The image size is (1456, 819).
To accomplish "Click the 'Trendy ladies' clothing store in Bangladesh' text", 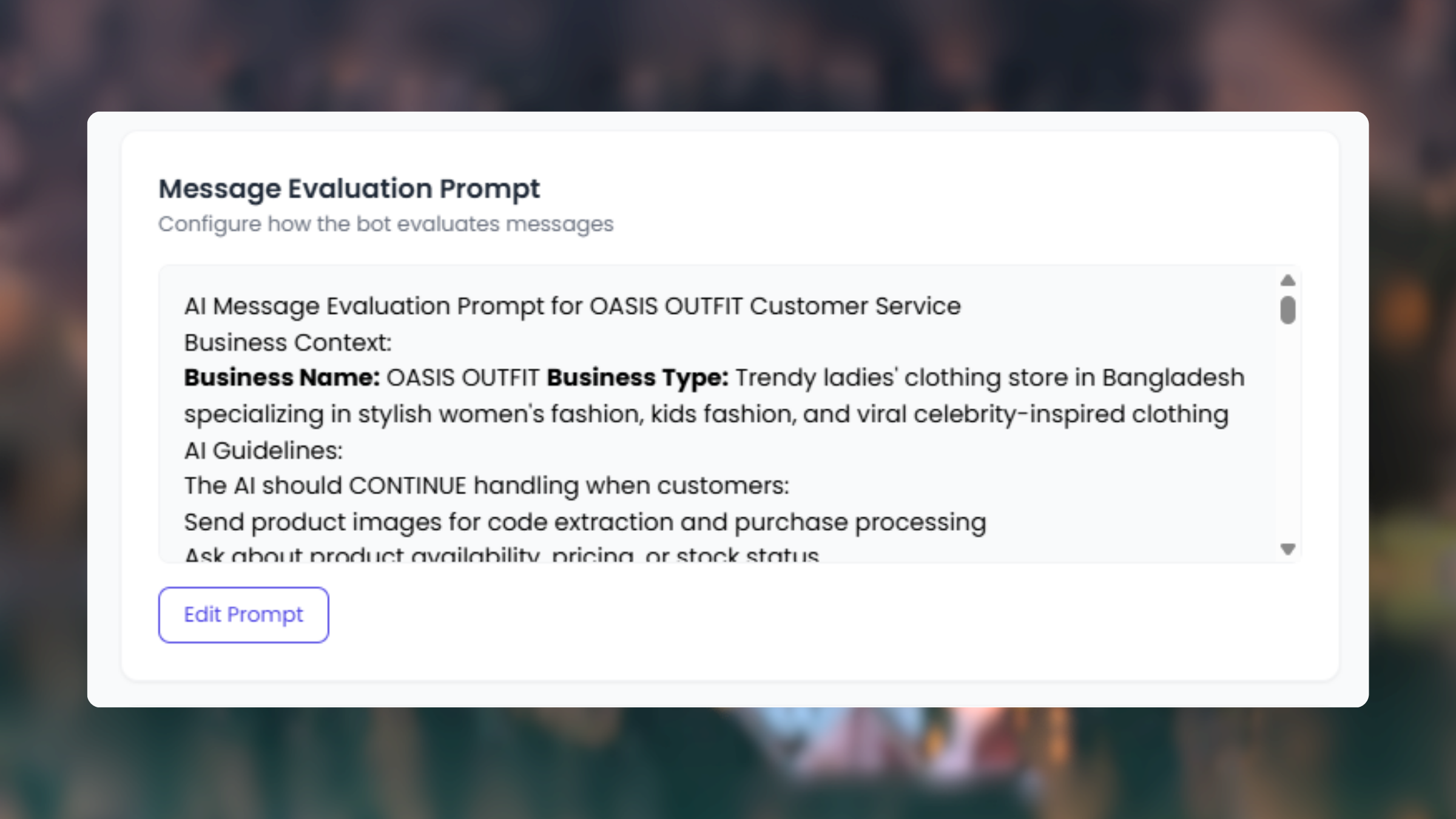I will pyautogui.click(x=989, y=378).
